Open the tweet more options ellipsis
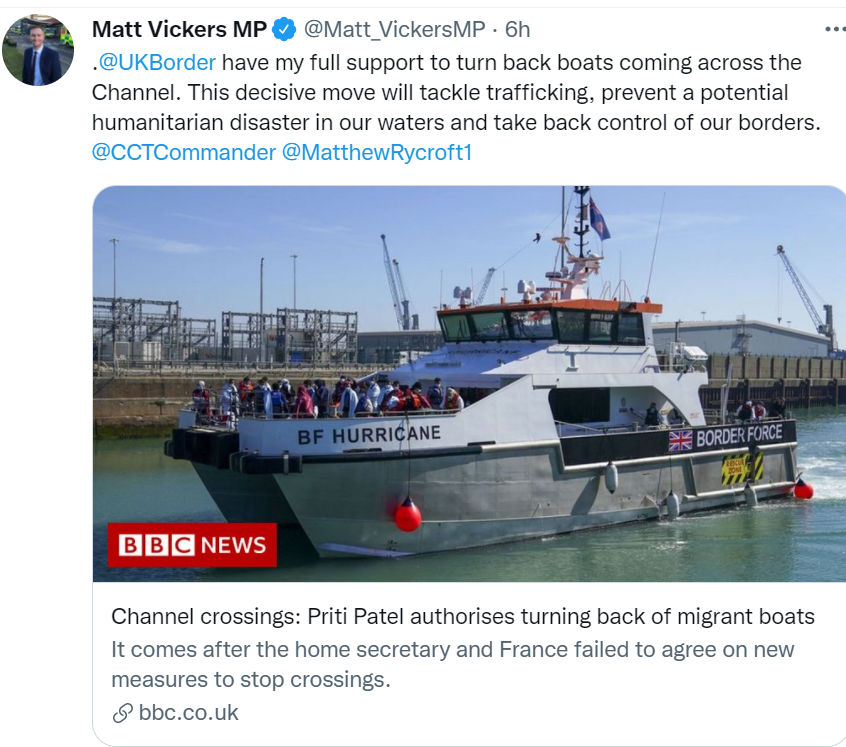Screen dimensions: 846x747 (835, 29)
